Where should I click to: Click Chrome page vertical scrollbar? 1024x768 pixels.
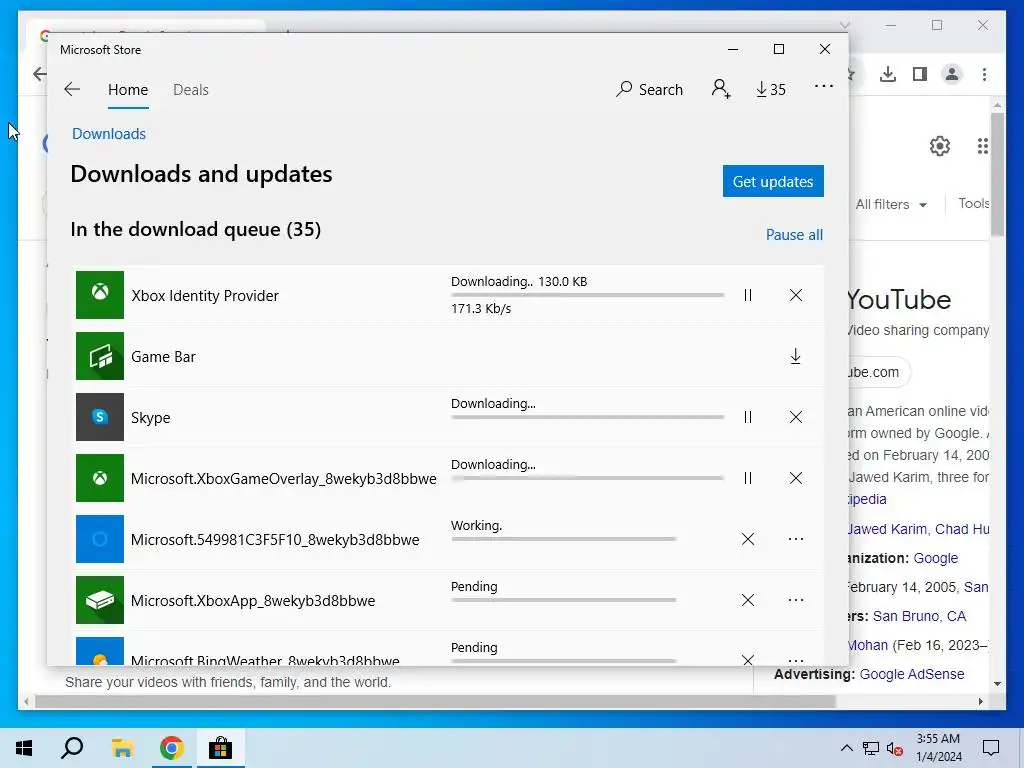point(997,174)
